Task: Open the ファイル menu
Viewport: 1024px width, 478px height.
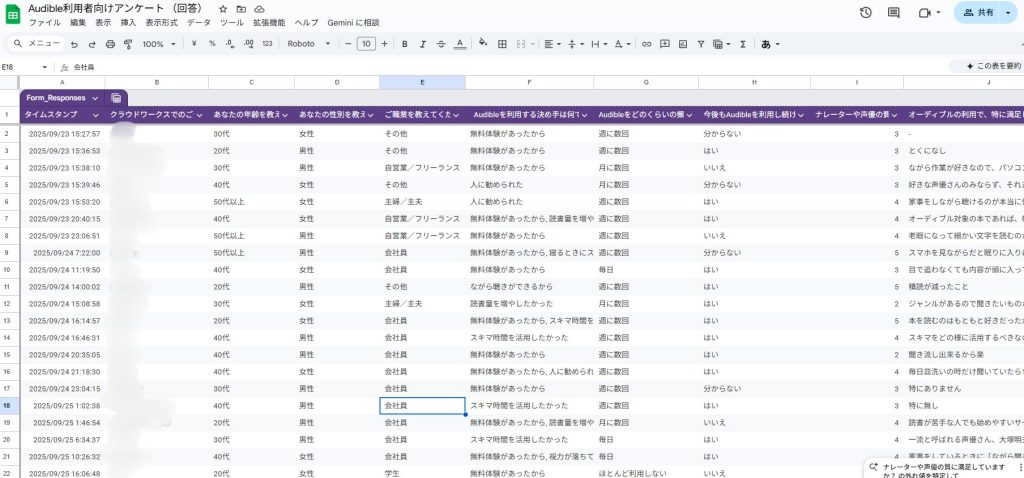Action: 44,22
